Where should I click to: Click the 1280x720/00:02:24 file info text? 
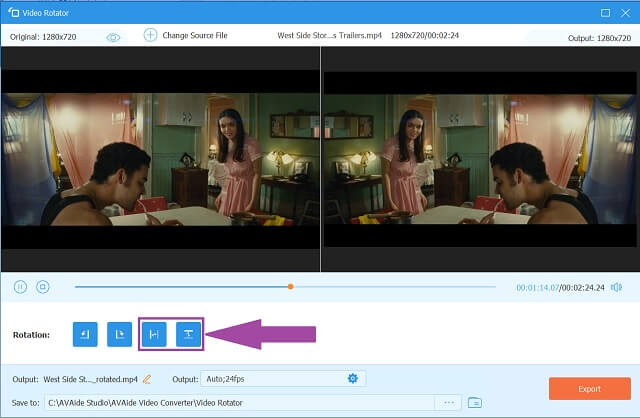tap(424, 36)
